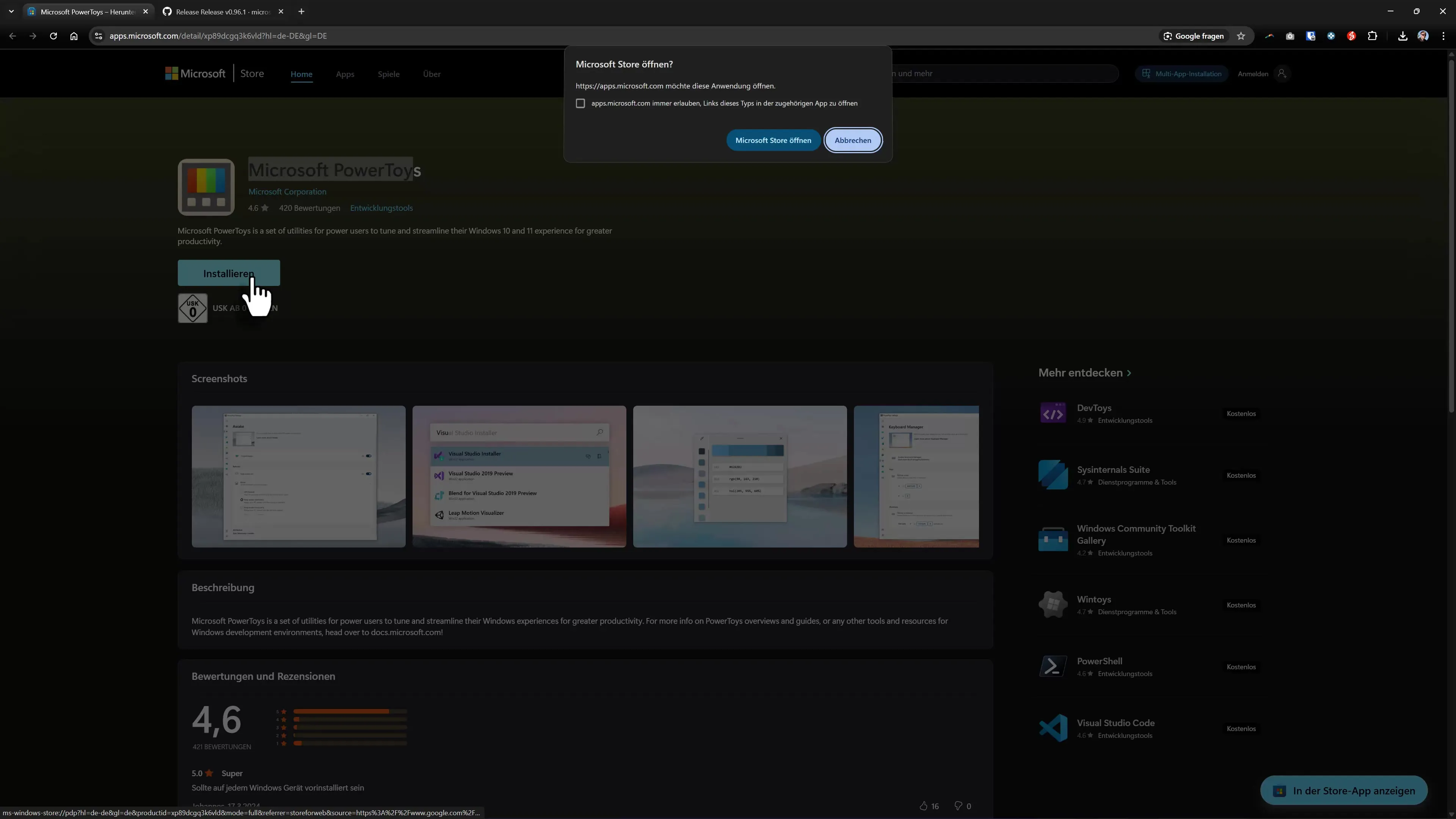Open the Microsoft Corporation publisher link

coord(287,191)
